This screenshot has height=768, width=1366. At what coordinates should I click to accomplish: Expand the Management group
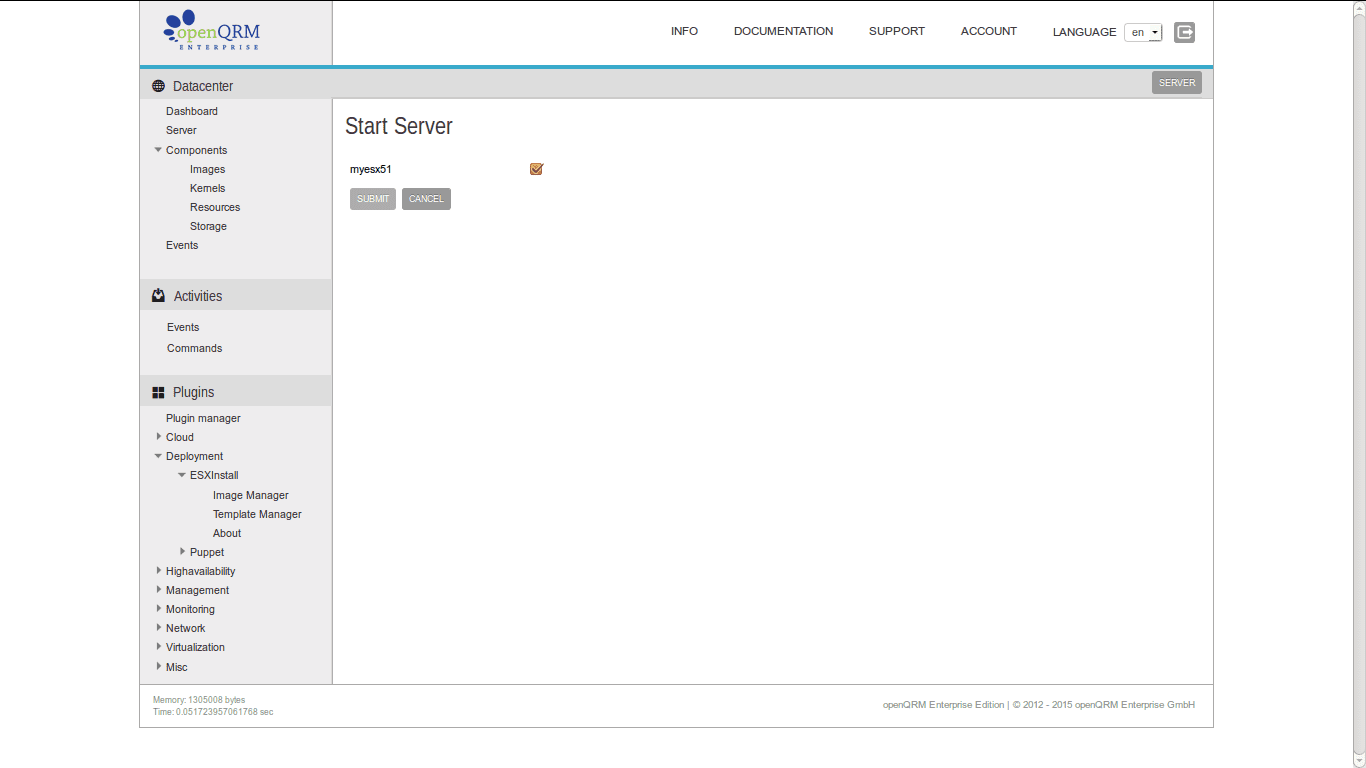click(x=158, y=590)
